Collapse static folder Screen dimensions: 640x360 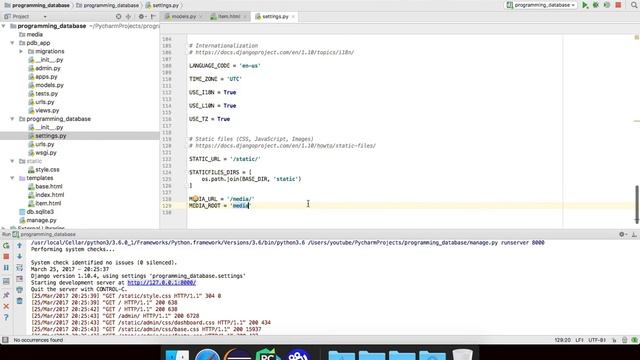pos(12,161)
